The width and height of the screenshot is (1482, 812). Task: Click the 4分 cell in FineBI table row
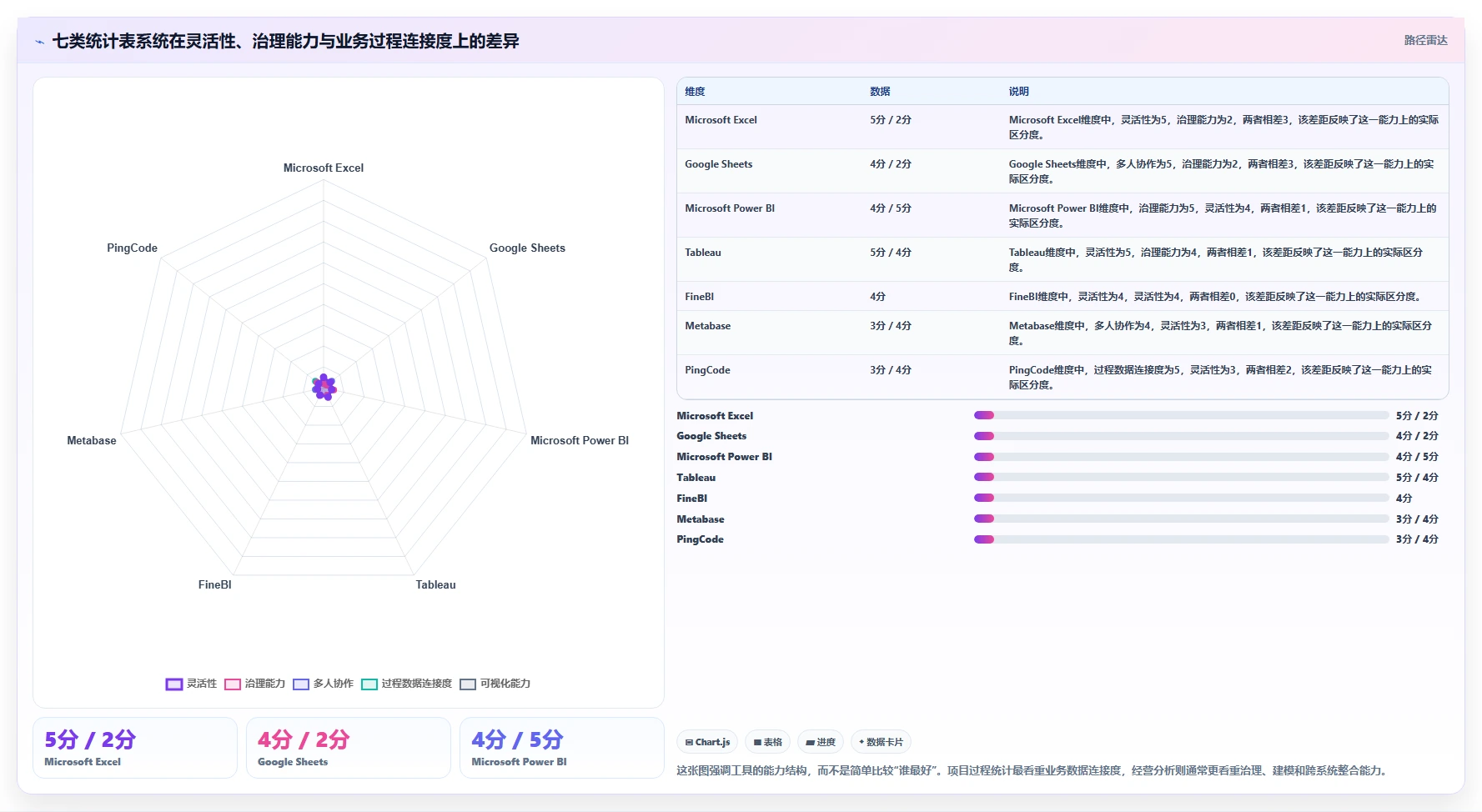pos(877,297)
